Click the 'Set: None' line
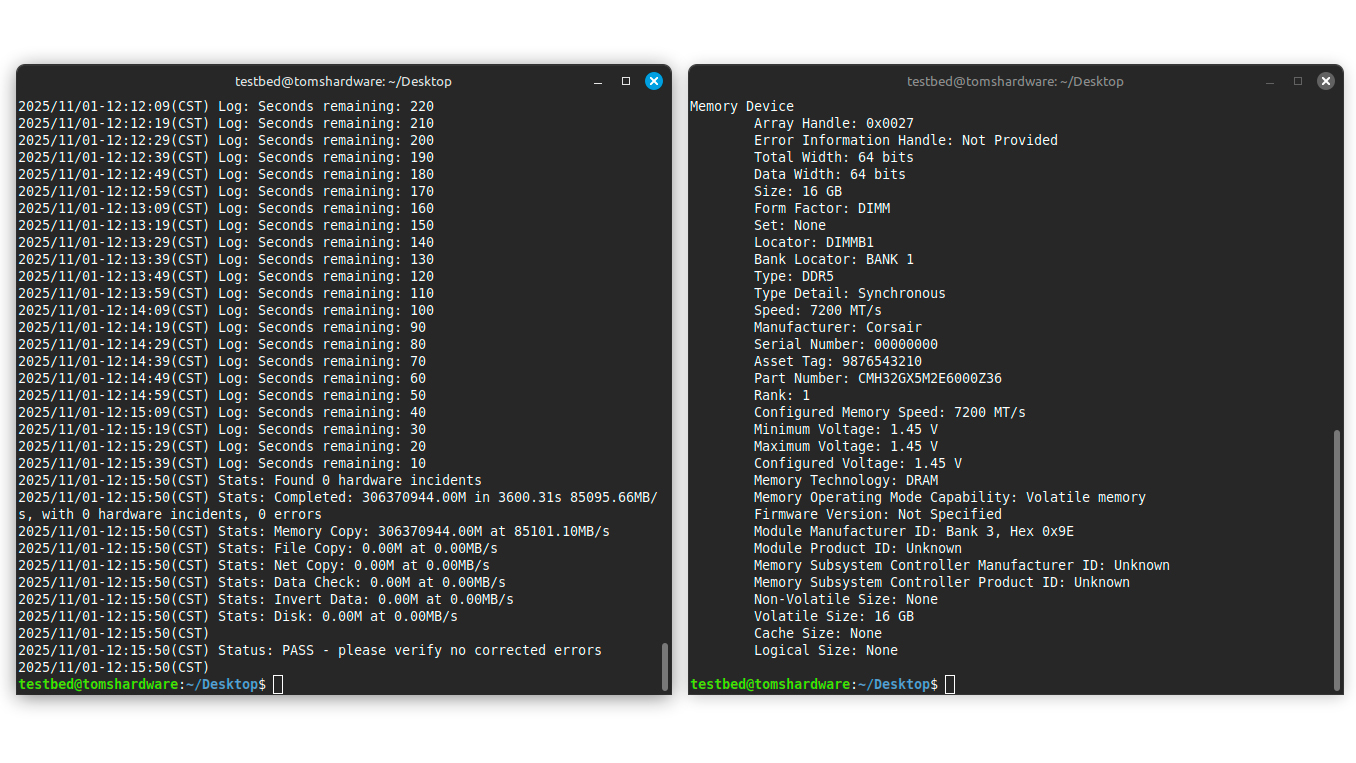Image resolution: width=1356 pixels, height=763 pixels. [790, 225]
